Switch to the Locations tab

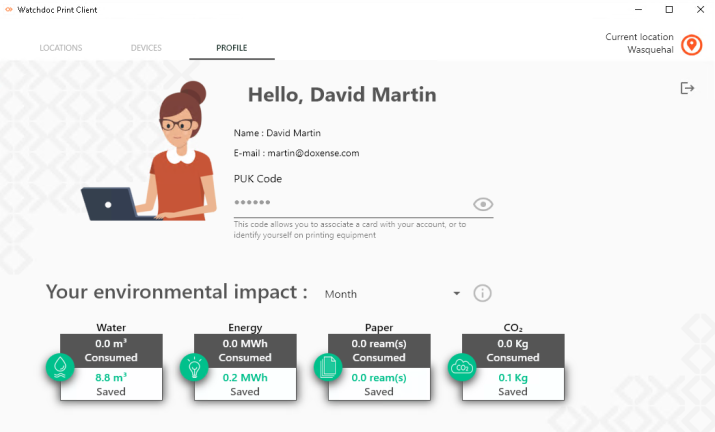point(61,48)
